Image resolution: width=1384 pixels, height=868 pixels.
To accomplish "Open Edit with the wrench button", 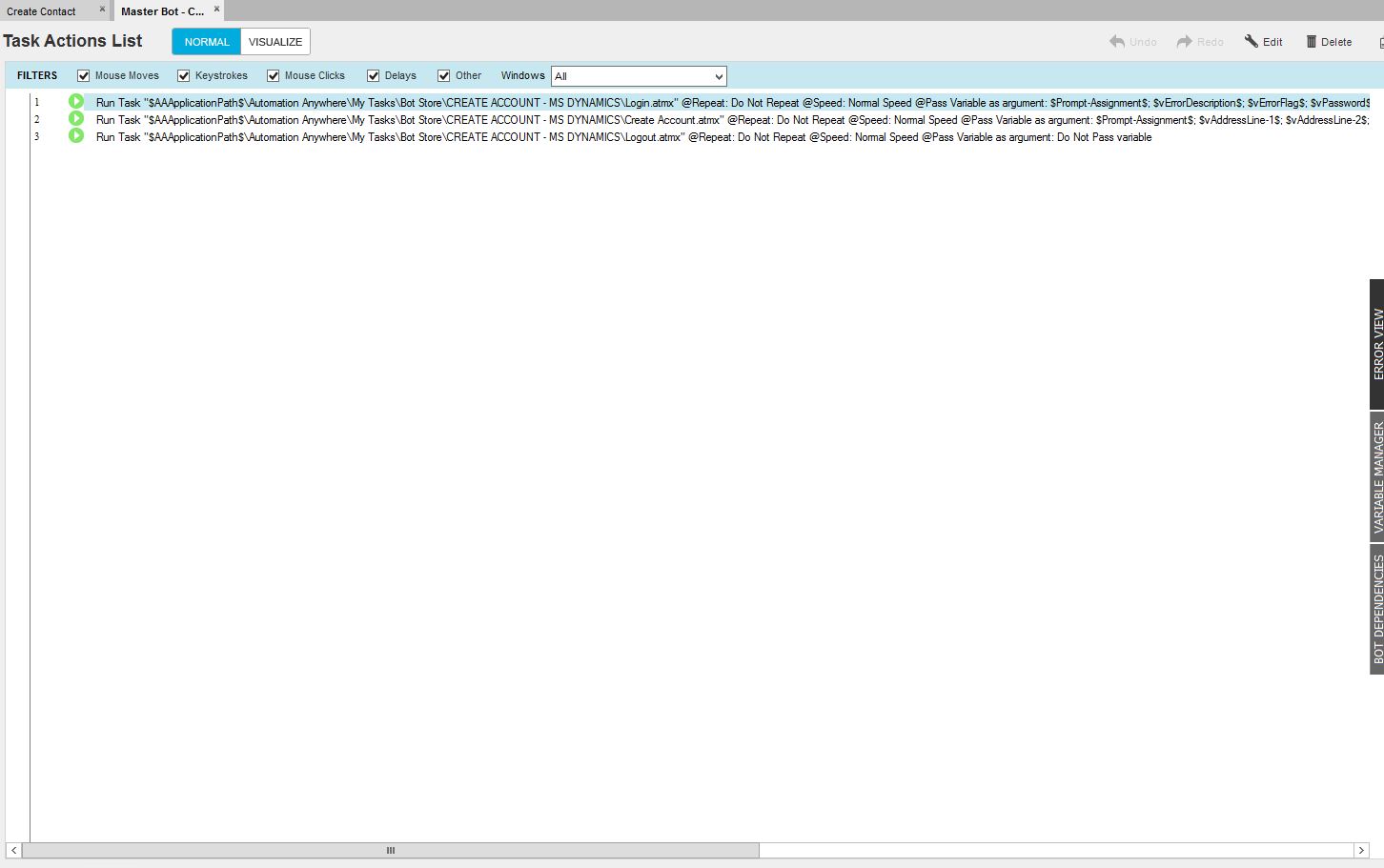I will (1263, 42).
